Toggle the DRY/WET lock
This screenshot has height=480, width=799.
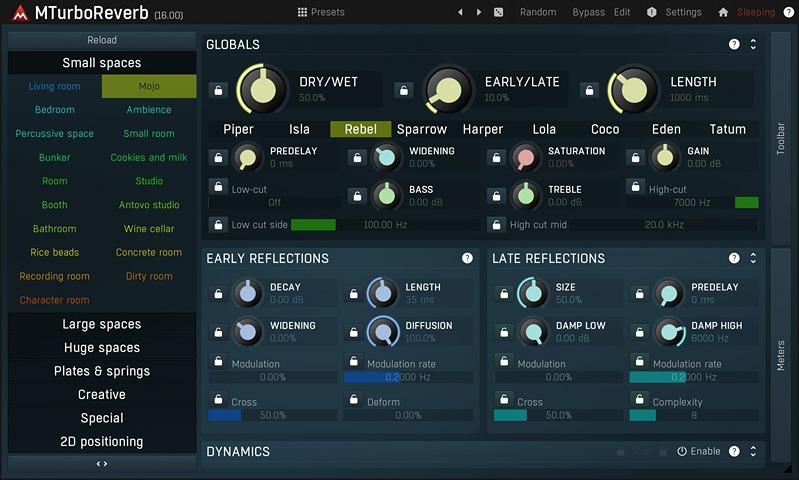tap(218, 90)
